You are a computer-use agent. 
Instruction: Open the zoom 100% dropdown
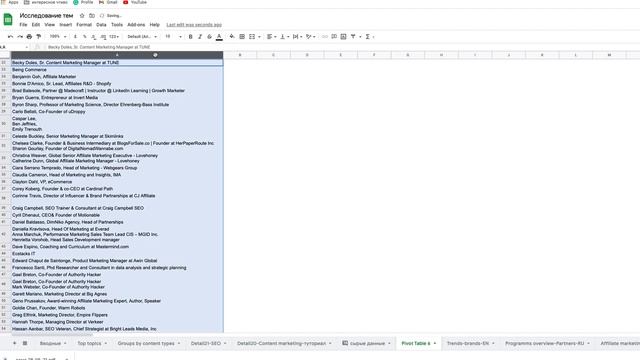[x=58, y=37]
